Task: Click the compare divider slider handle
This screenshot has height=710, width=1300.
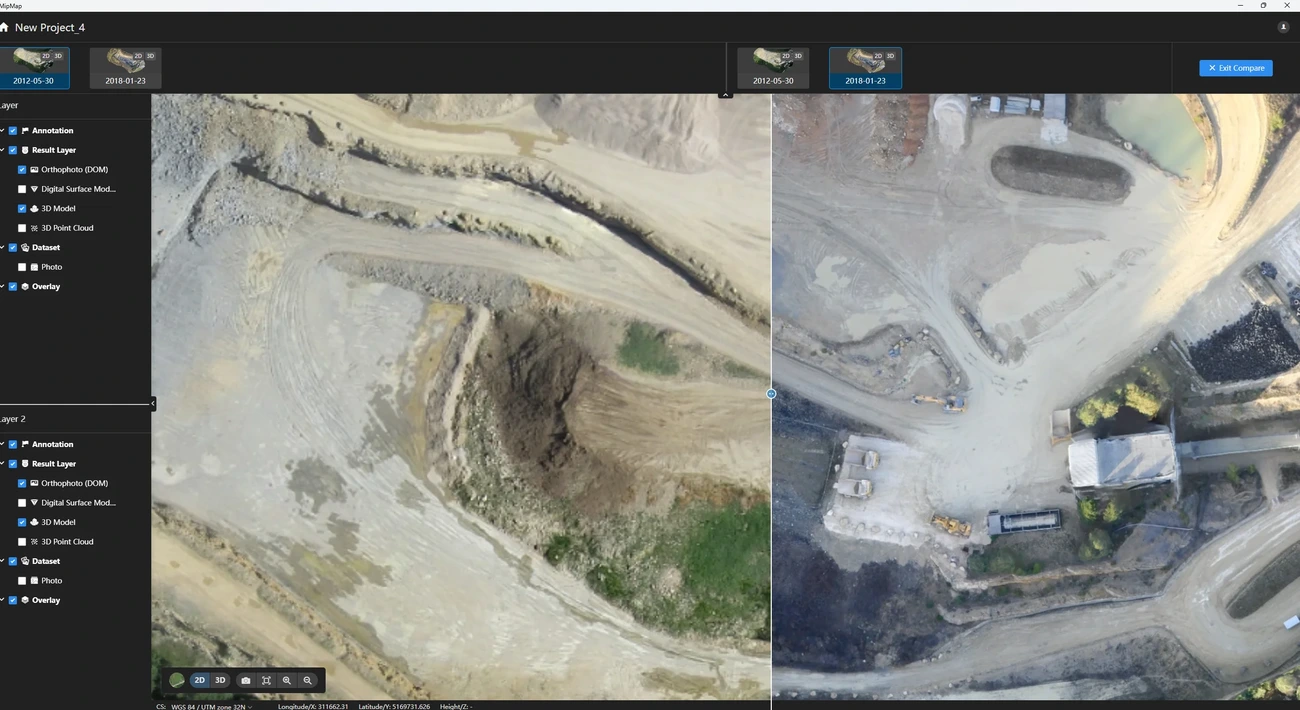Action: [x=771, y=394]
